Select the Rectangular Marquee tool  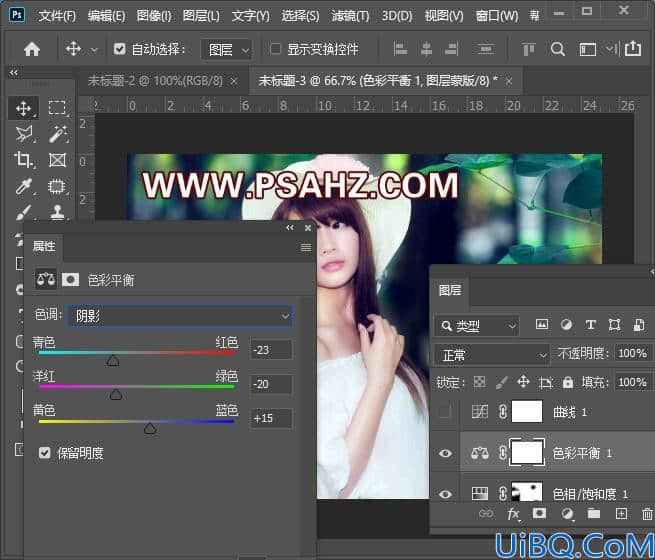pyautogui.click(x=57, y=108)
